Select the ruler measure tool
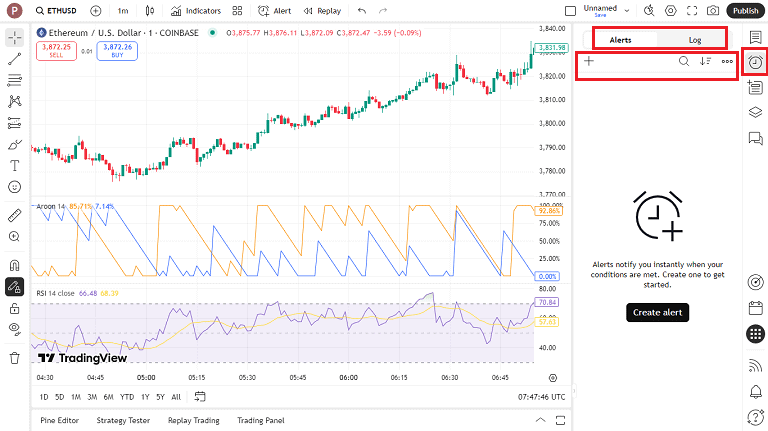 click(x=15, y=215)
